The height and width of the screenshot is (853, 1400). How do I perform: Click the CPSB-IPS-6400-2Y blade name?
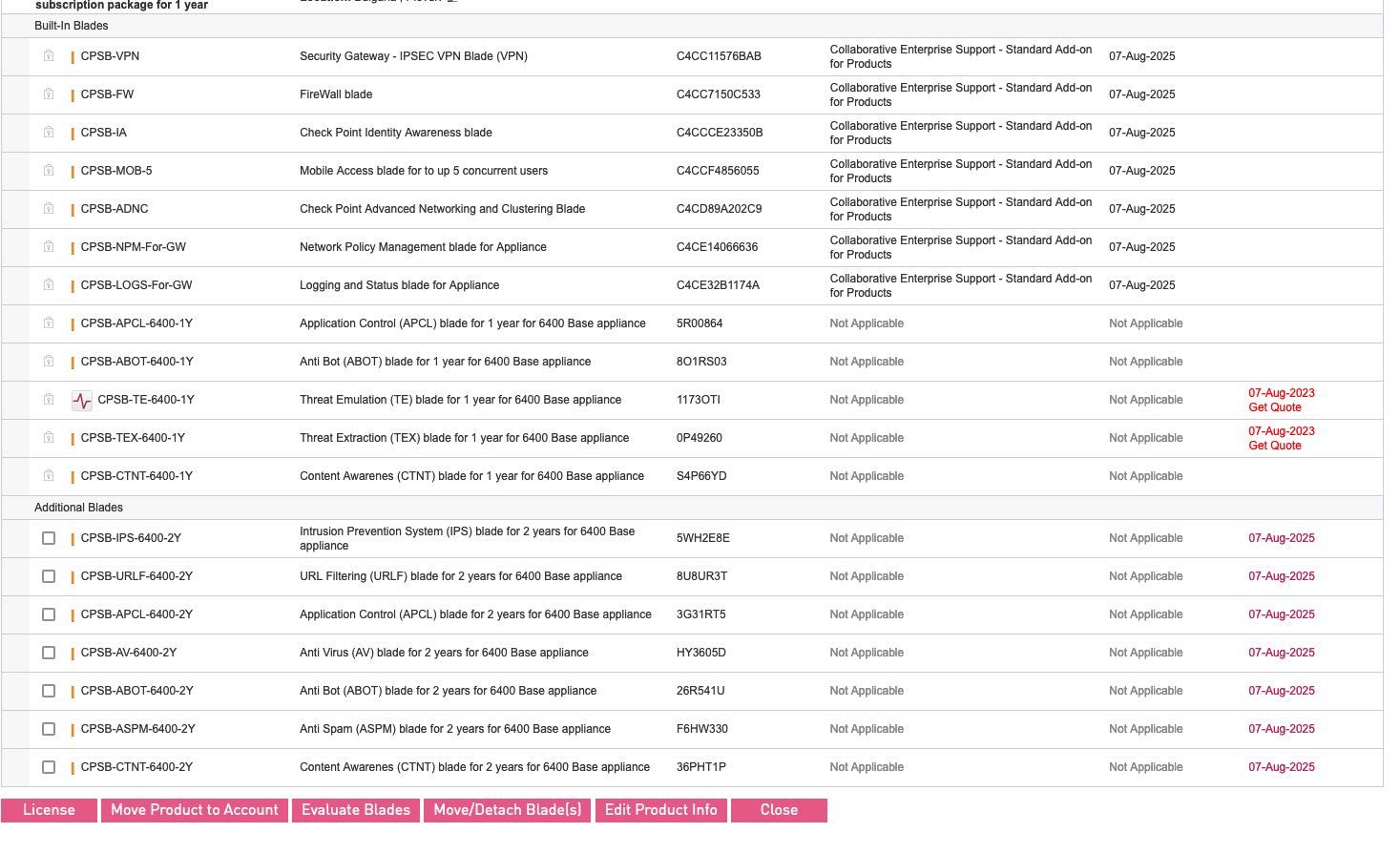click(x=131, y=538)
